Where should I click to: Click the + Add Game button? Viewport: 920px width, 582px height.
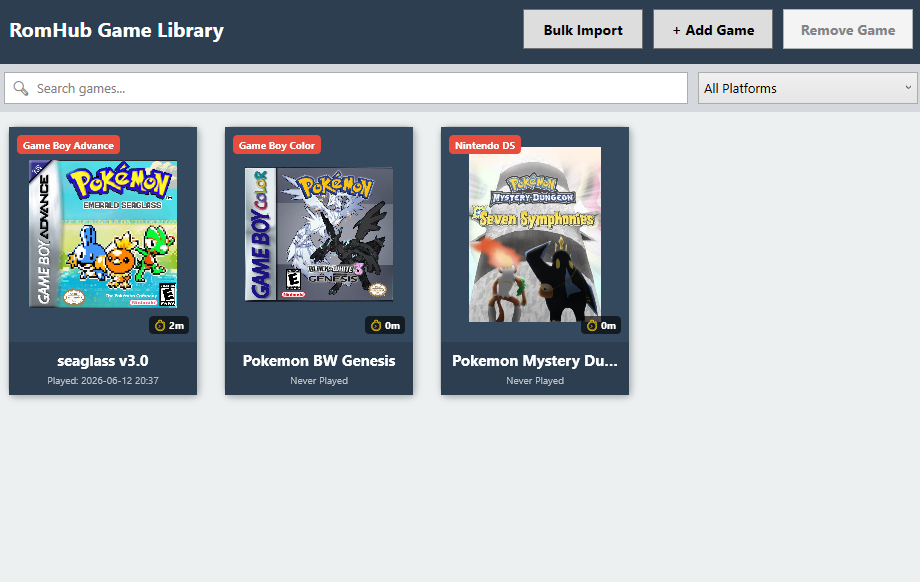(x=713, y=29)
